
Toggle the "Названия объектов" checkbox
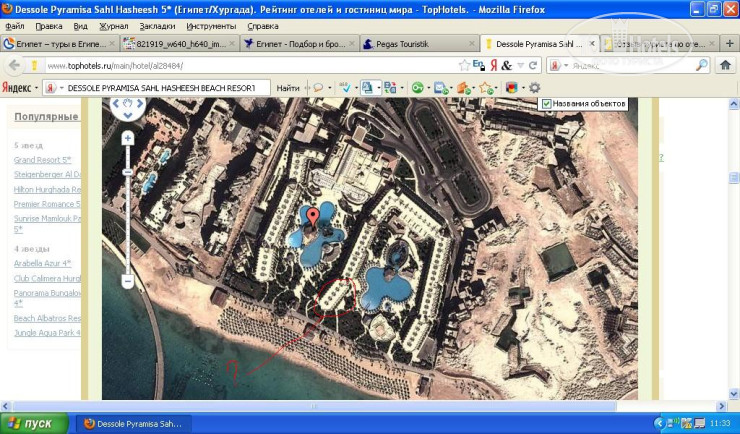pyautogui.click(x=546, y=104)
